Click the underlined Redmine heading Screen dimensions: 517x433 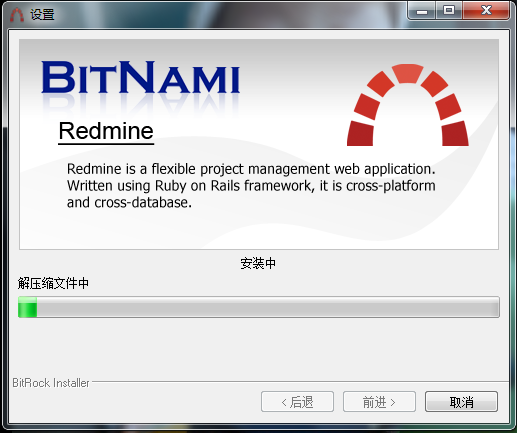point(106,131)
